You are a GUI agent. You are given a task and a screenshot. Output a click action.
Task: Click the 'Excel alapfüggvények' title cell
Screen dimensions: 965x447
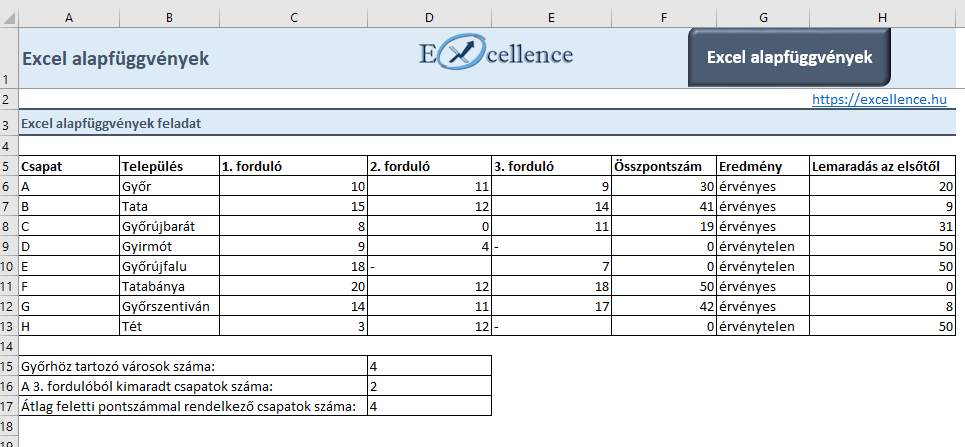tap(115, 59)
